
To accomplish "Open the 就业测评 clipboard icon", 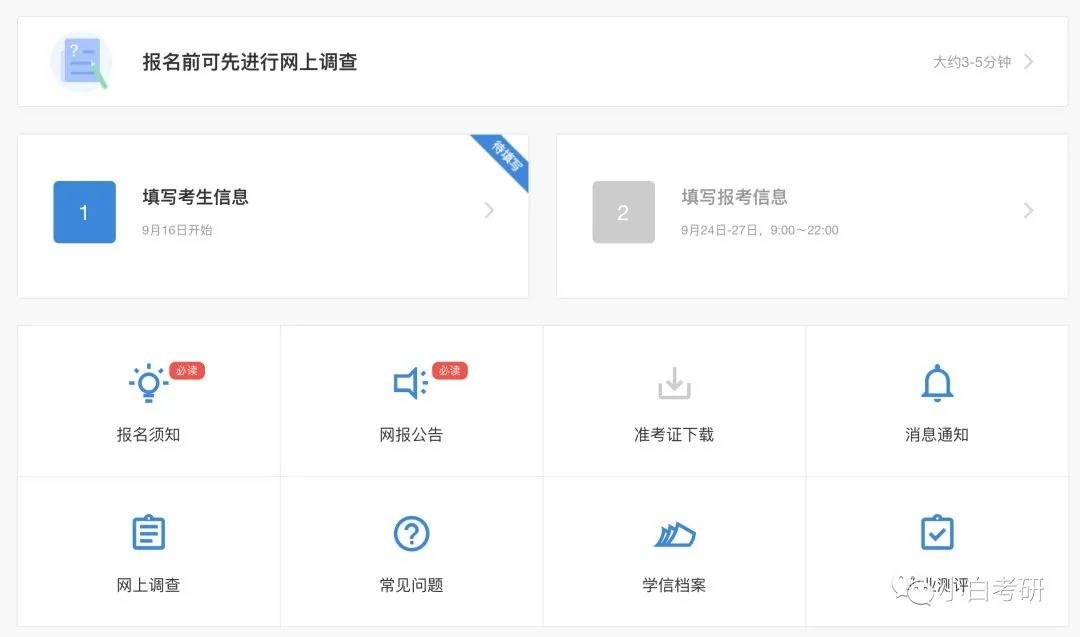I will click(936, 533).
